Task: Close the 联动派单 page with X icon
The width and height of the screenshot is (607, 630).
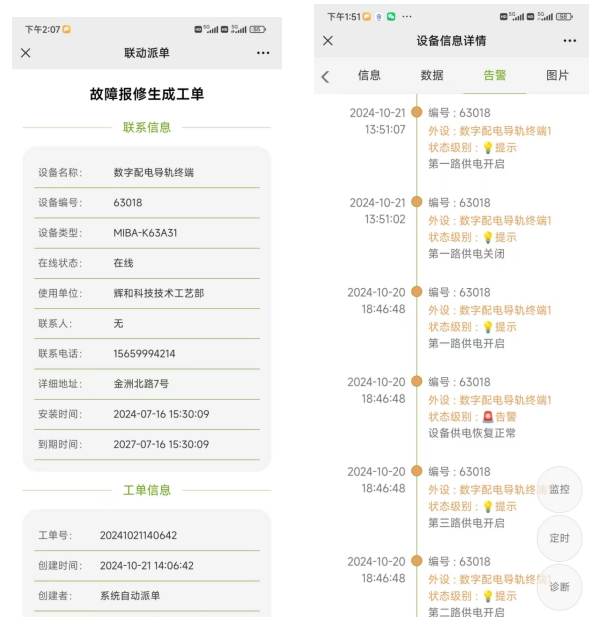Action: click(26, 53)
